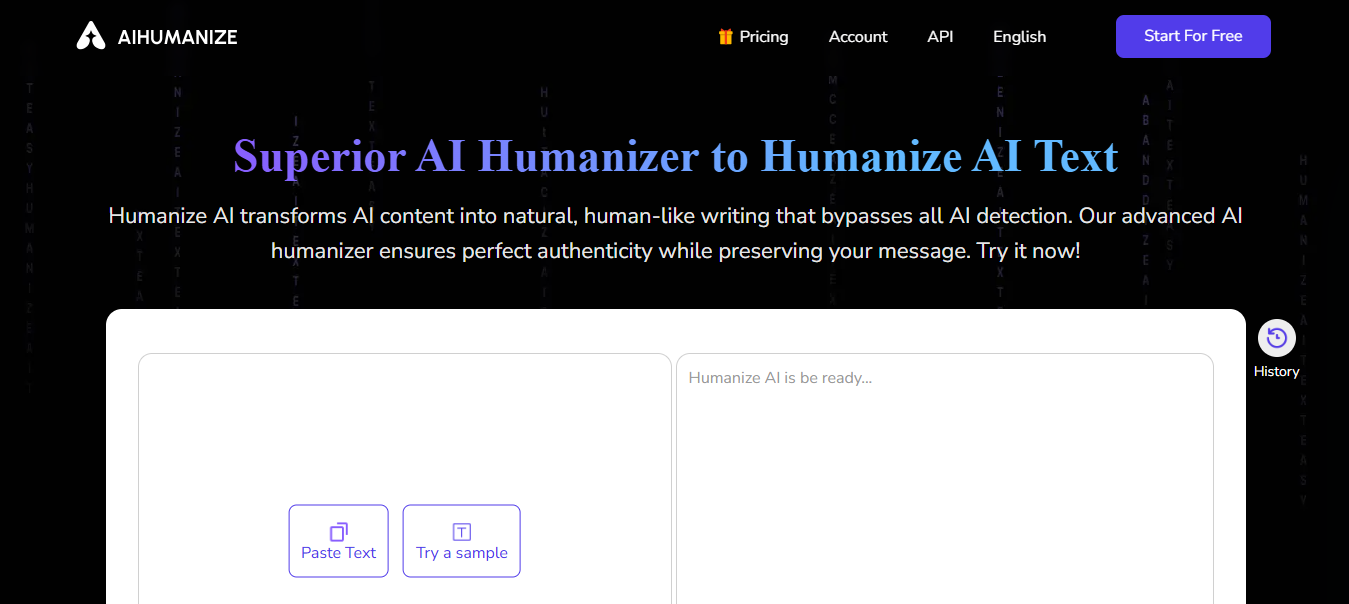
Task: Click the AIHUMANIZE brand name text
Action: coord(177,37)
